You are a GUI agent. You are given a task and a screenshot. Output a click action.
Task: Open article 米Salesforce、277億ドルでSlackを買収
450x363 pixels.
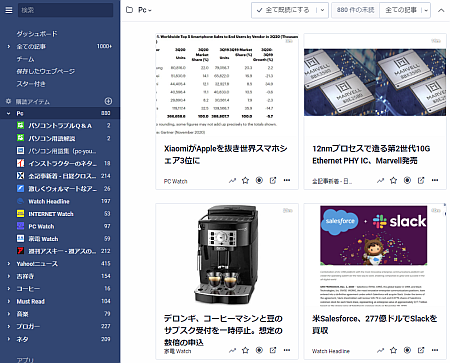[375, 324]
